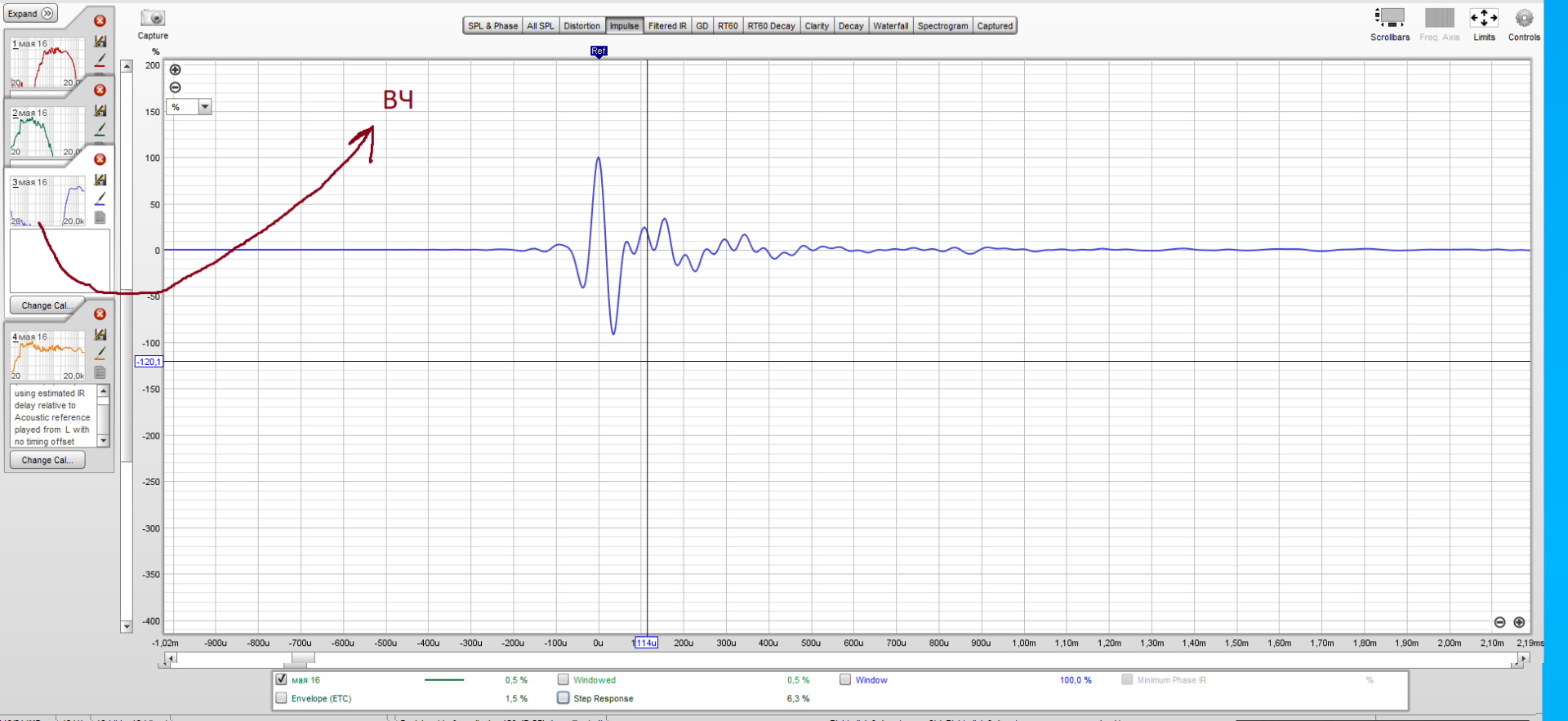Open the % Y-axis units dropdown
1568x721 pixels.
click(x=205, y=107)
